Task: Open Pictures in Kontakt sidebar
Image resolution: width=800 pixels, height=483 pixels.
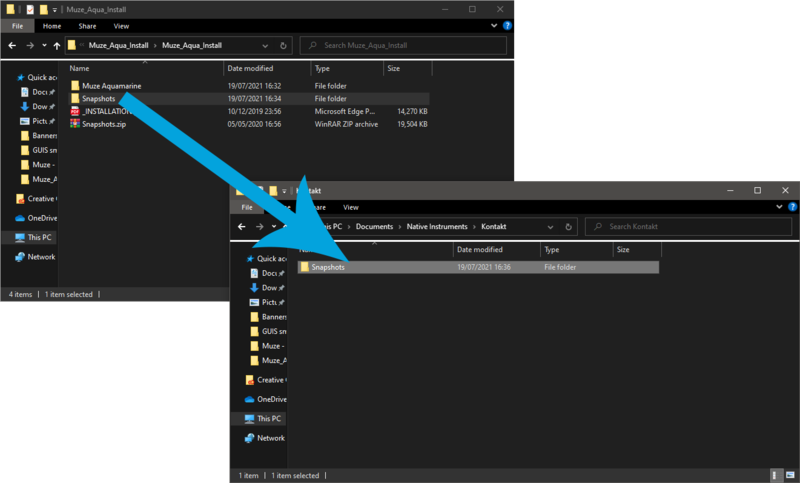Action: pos(267,302)
